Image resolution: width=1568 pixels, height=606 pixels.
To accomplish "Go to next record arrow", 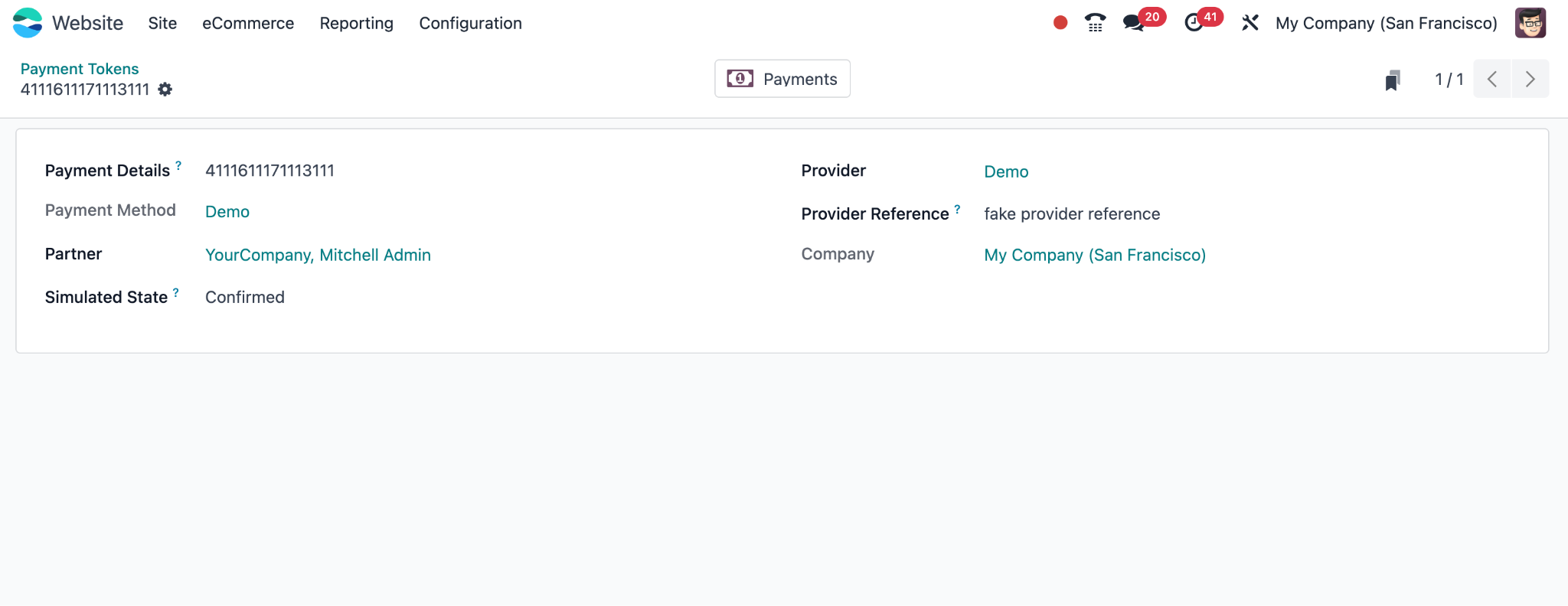I will 1530,79.
